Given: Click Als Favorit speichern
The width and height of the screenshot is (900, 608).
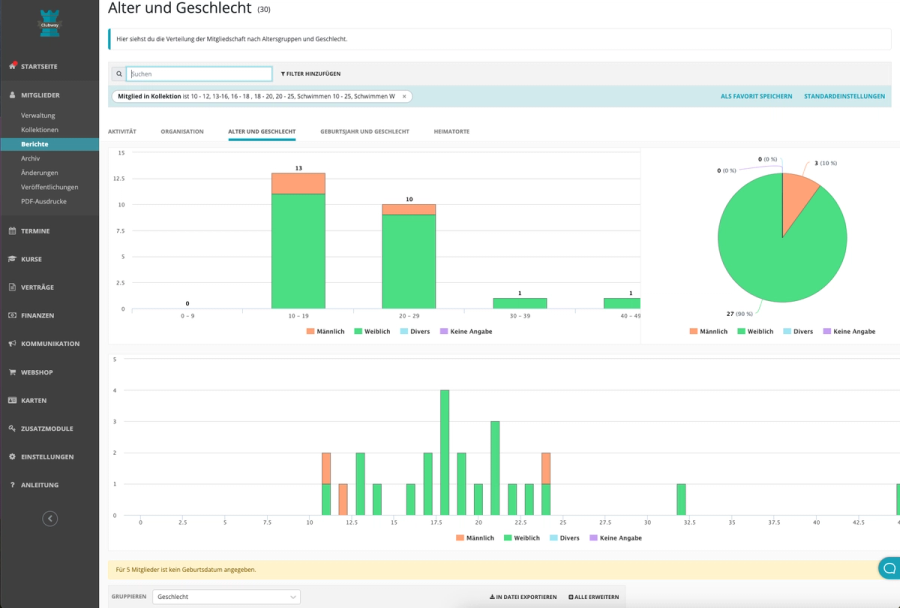Looking at the screenshot, I should 756,96.
